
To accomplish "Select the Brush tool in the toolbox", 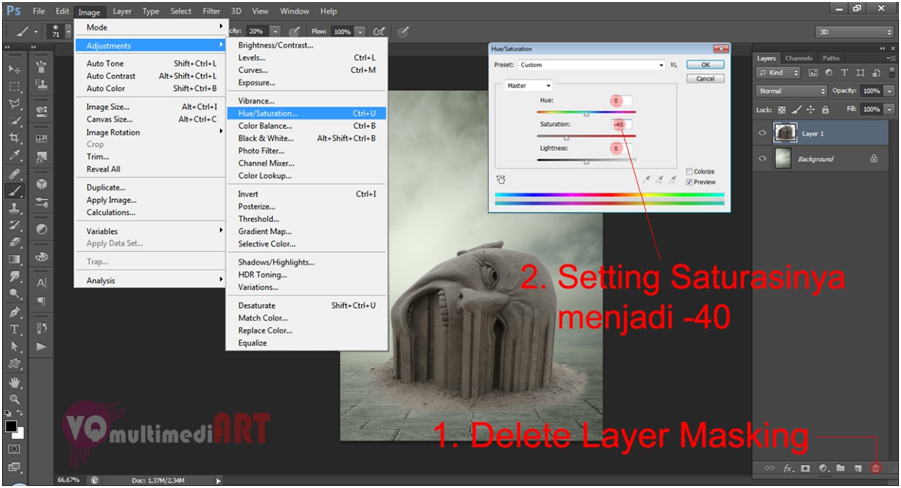I will 14,191.
